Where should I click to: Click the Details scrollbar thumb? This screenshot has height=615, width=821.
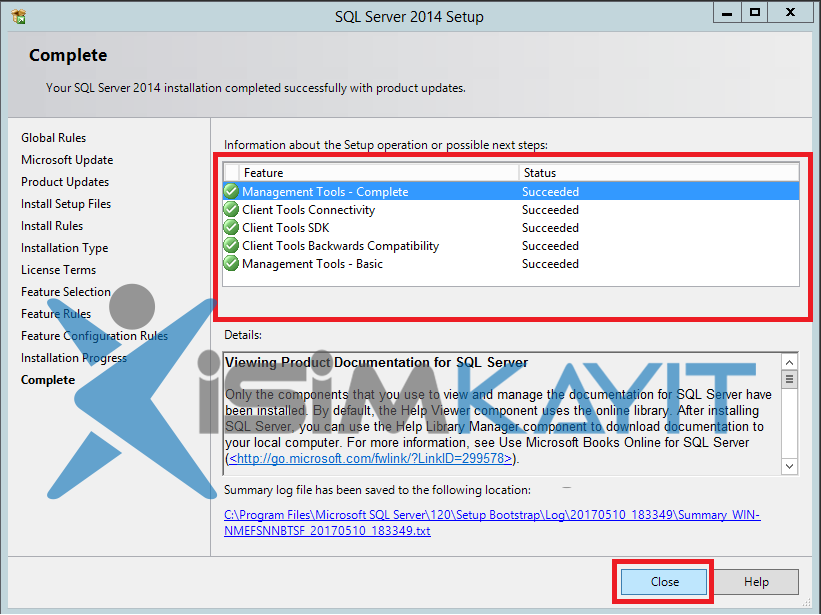(790, 379)
